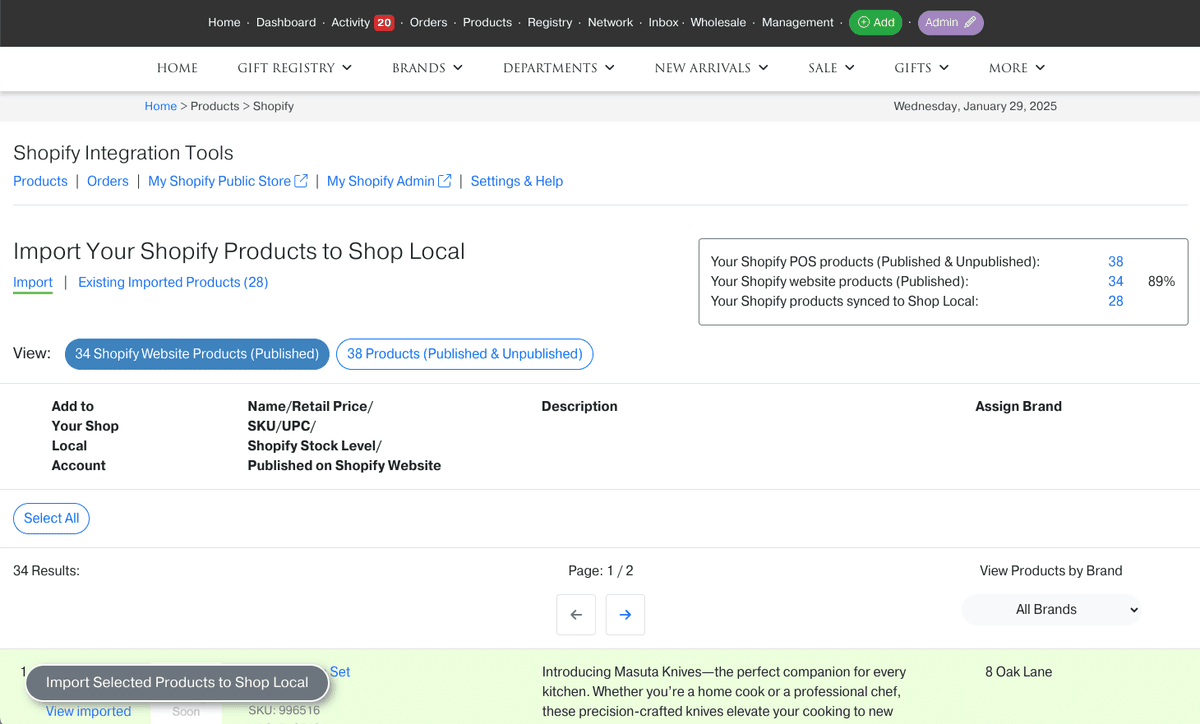Open Network in admin bar
This screenshot has width=1200, height=724.
pos(610,22)
